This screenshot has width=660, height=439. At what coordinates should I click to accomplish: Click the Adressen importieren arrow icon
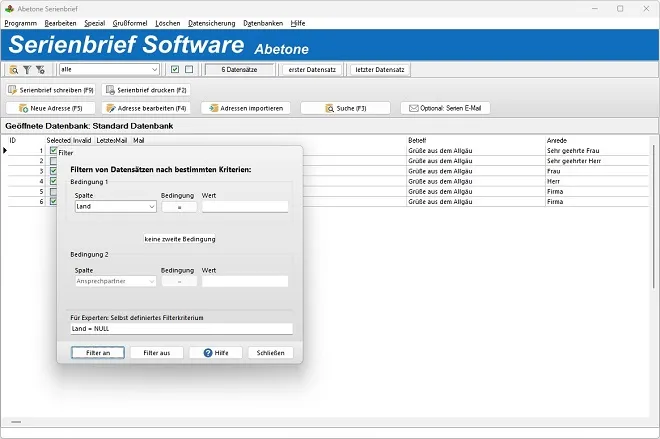pos(214,108)
